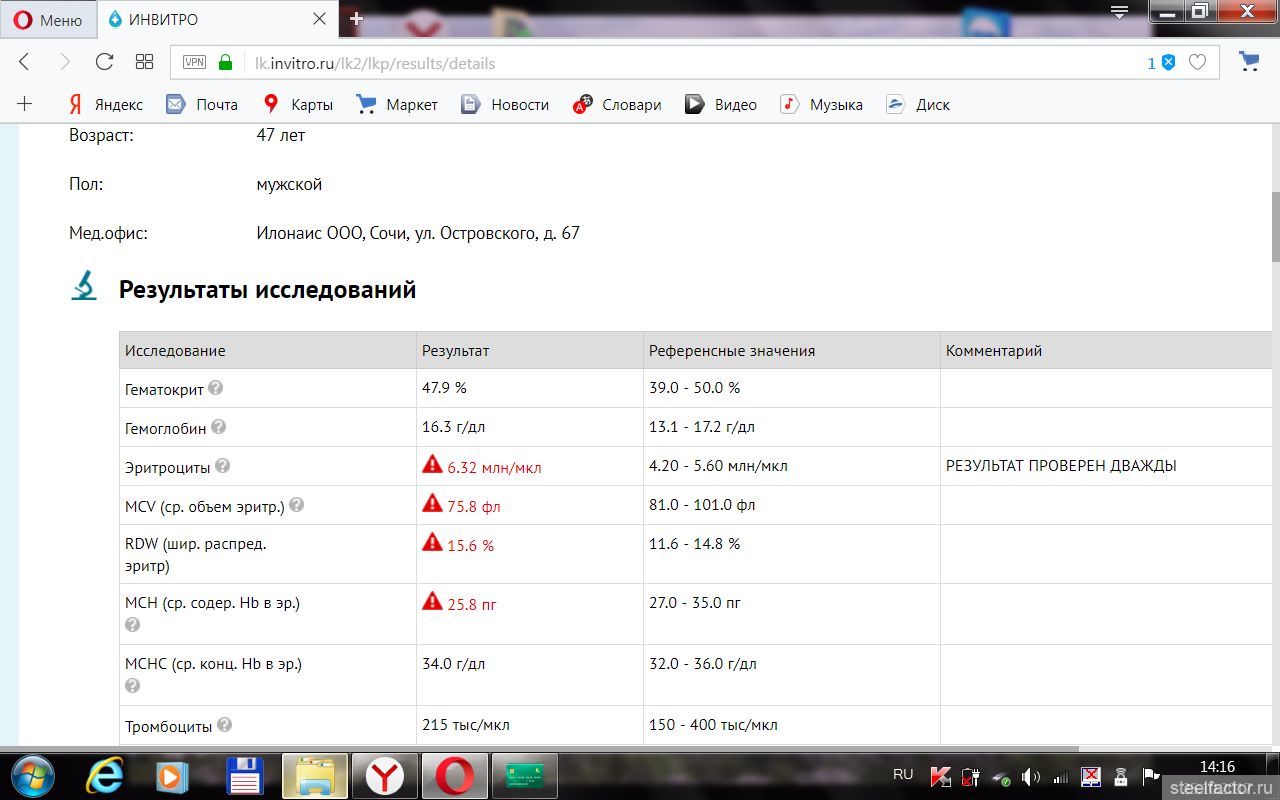Select the result value 47.9 %

[445, 388]
